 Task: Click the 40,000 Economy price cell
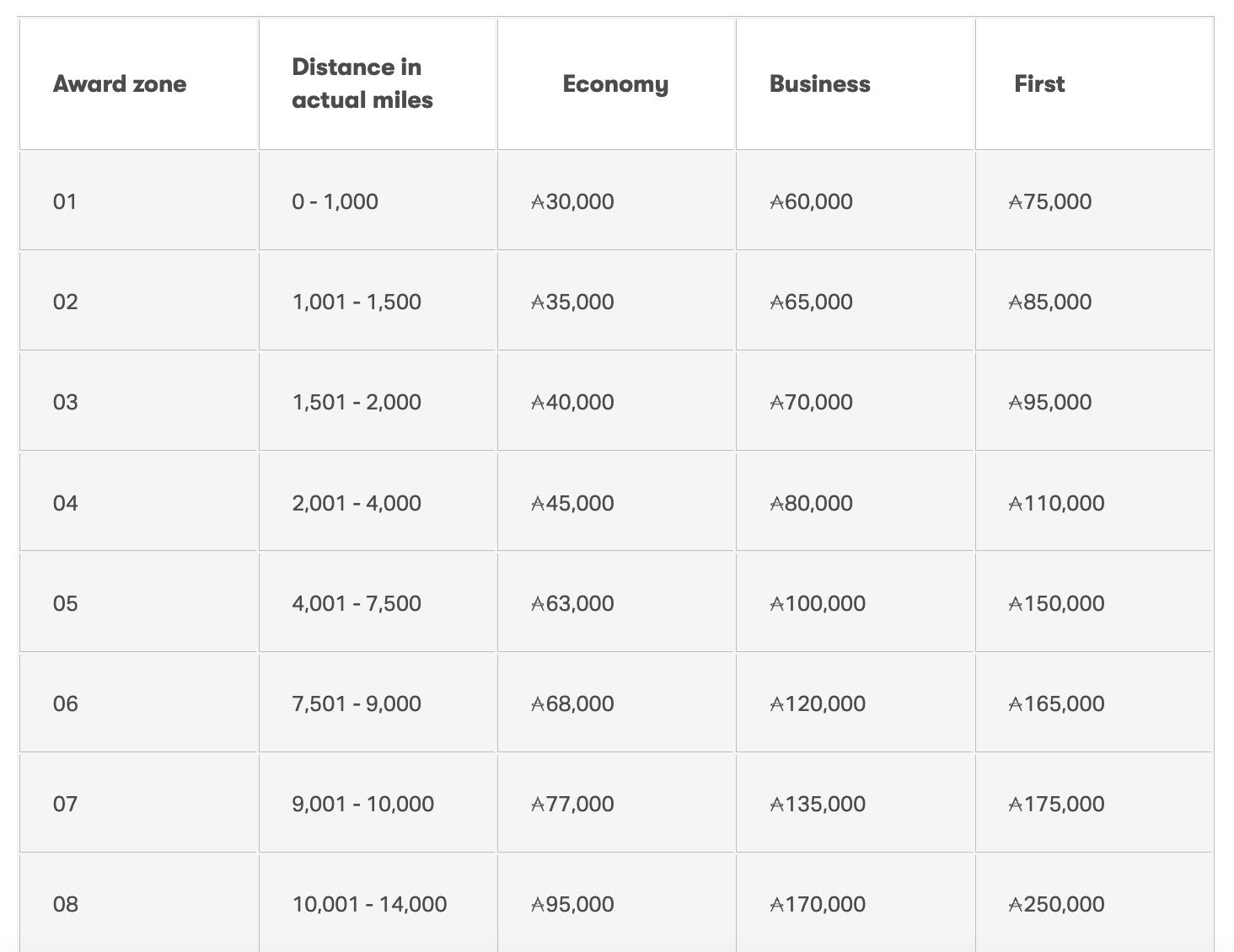(573, 402)
